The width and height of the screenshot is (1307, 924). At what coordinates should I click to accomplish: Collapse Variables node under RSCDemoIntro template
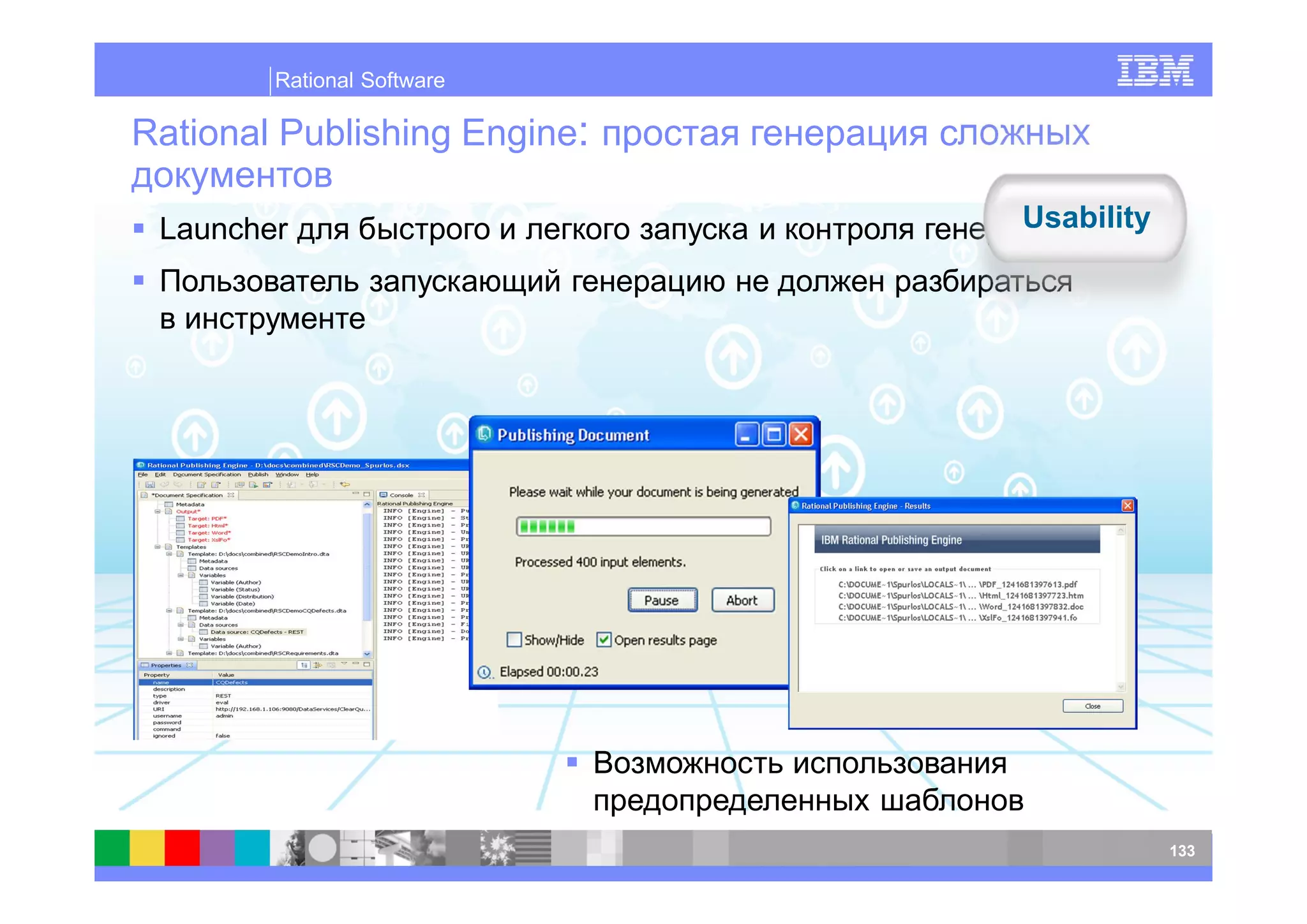(181, 576)
